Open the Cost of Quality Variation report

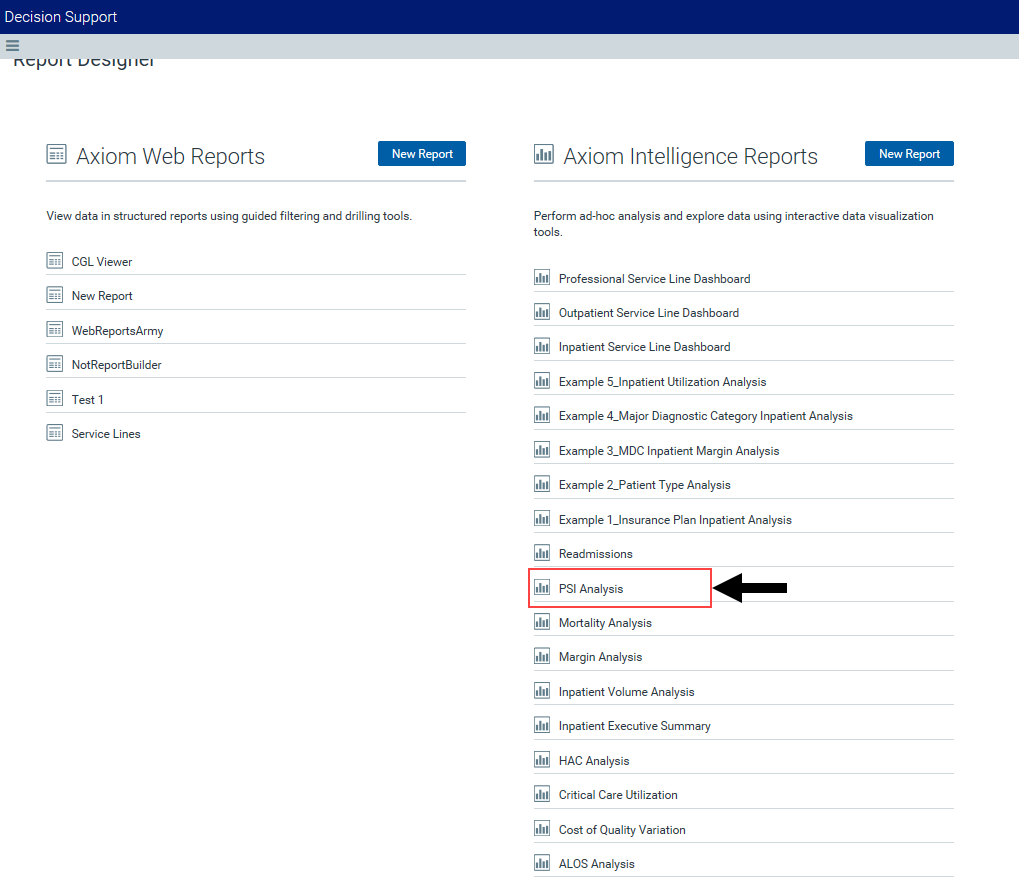622,830
